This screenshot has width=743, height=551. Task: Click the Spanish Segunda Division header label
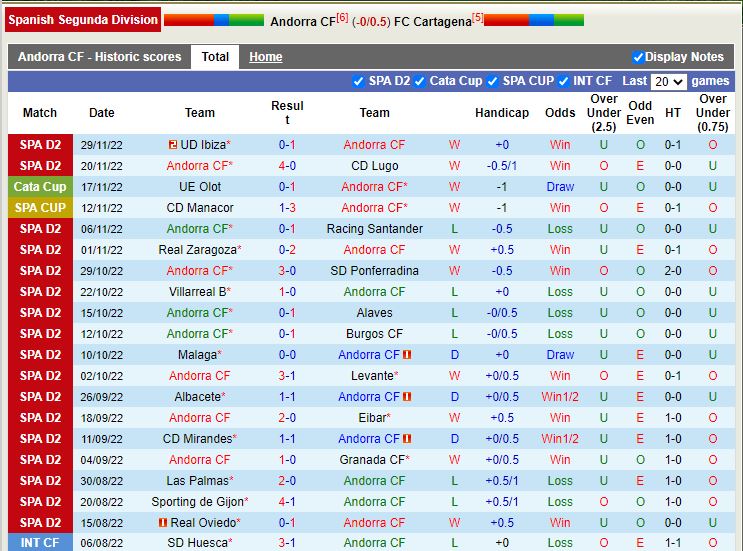click(83, 19)
